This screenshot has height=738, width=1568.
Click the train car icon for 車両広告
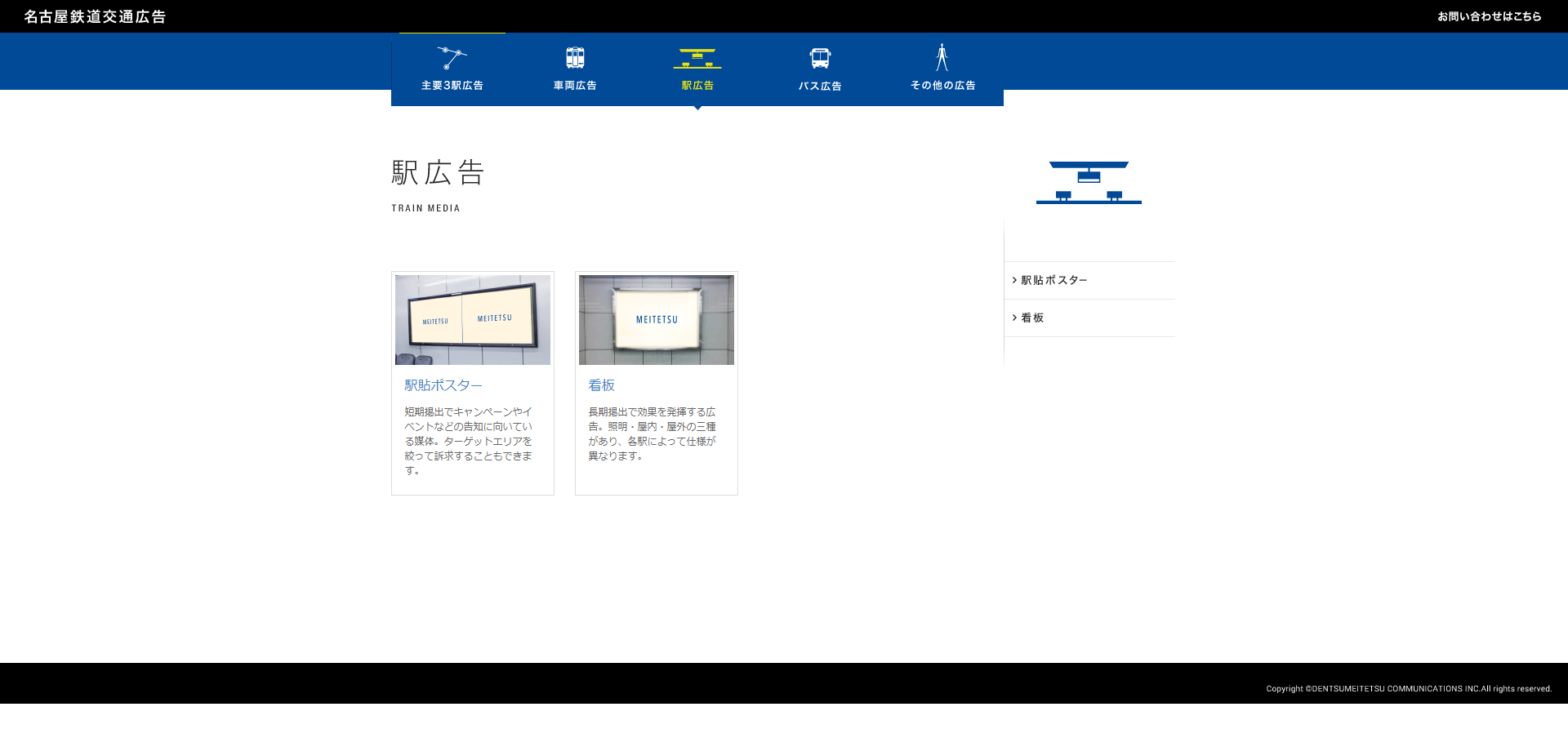575,58
